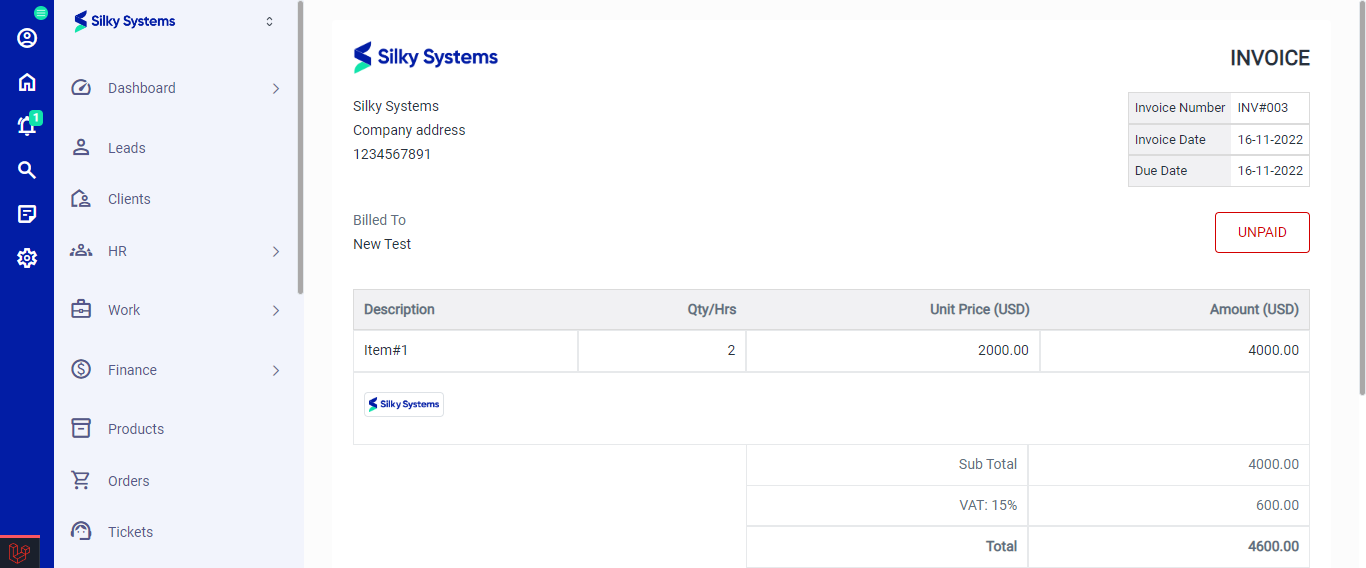The width and height of the screenshot is (1366, 568).
Task: Open notifications bell icon
Action: pyautogui.click(x=27, y=126)
